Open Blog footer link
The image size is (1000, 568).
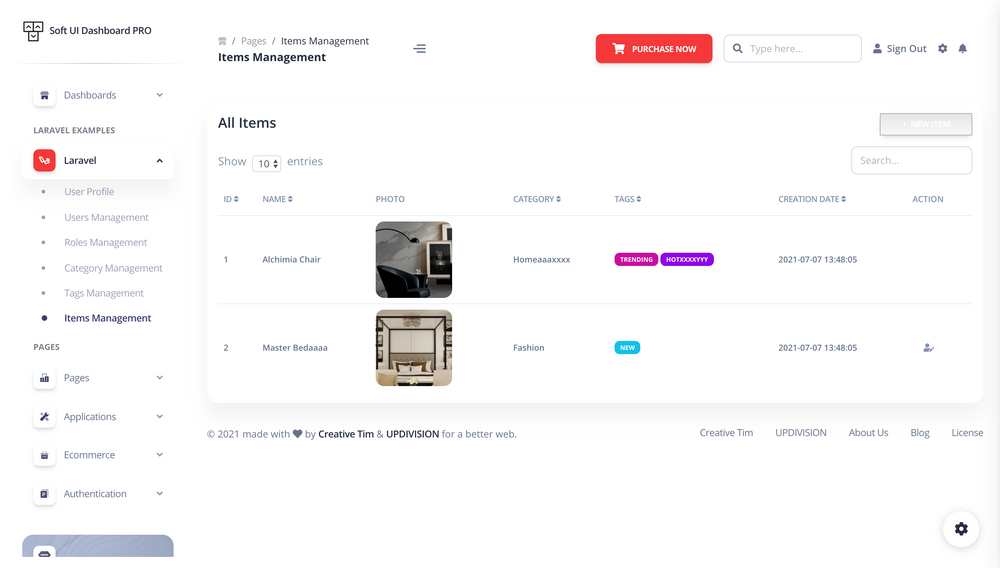point(920,433)
